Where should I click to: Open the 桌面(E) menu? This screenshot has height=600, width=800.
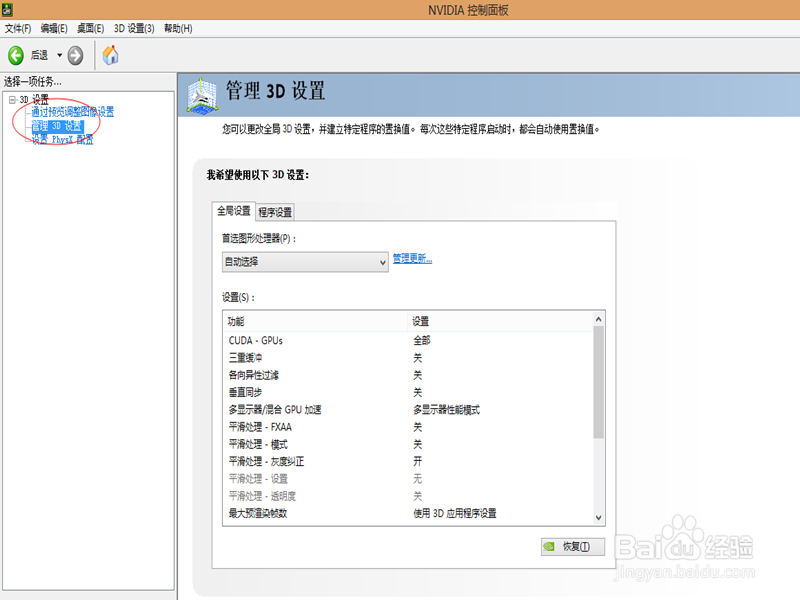coord(90,29)
